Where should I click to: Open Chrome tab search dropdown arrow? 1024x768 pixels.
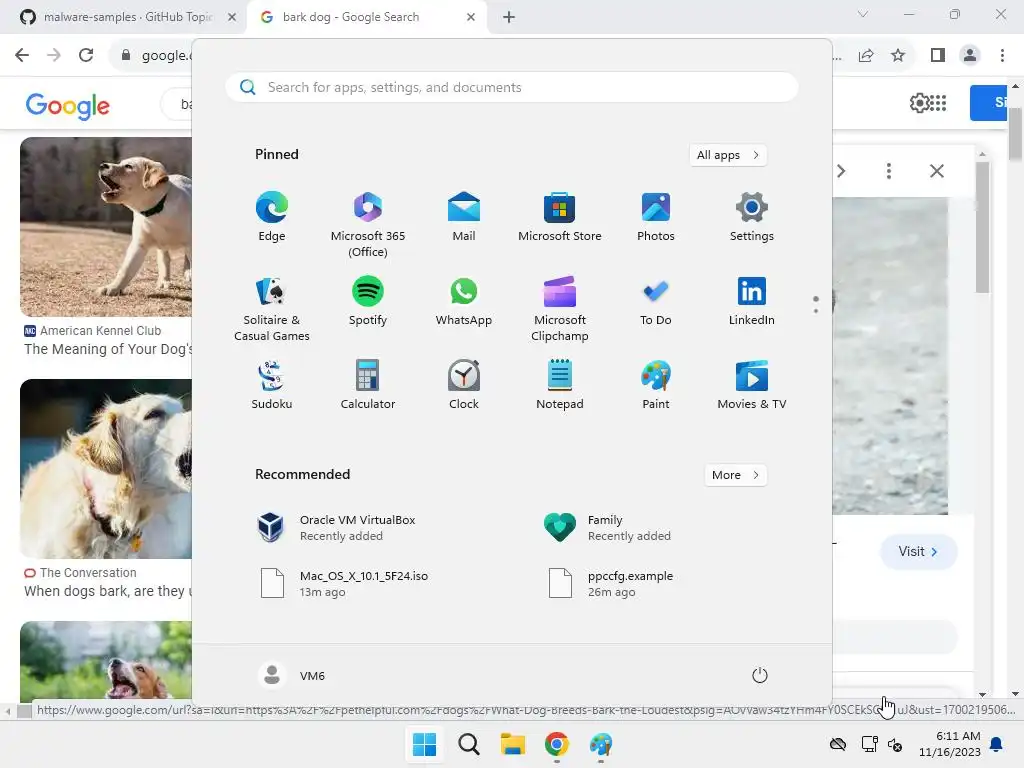coord(863,14)
